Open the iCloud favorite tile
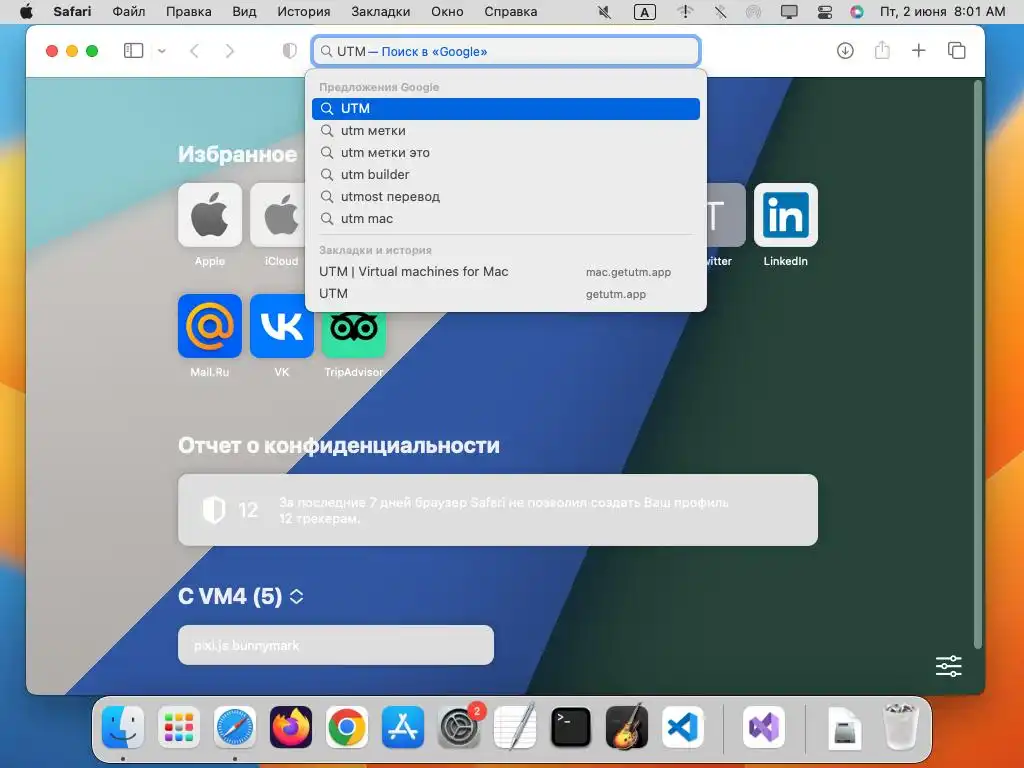The height and width of the screenshot is (768, 1024). click(x=278, y=215)
